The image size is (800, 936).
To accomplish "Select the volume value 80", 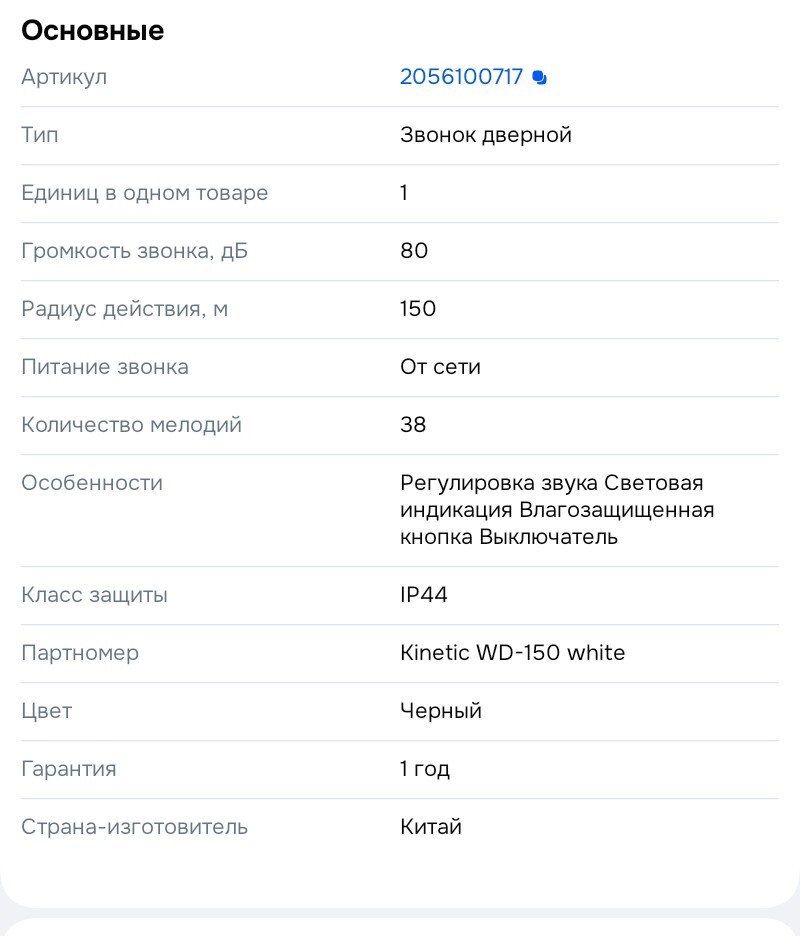I will [413, 251].
